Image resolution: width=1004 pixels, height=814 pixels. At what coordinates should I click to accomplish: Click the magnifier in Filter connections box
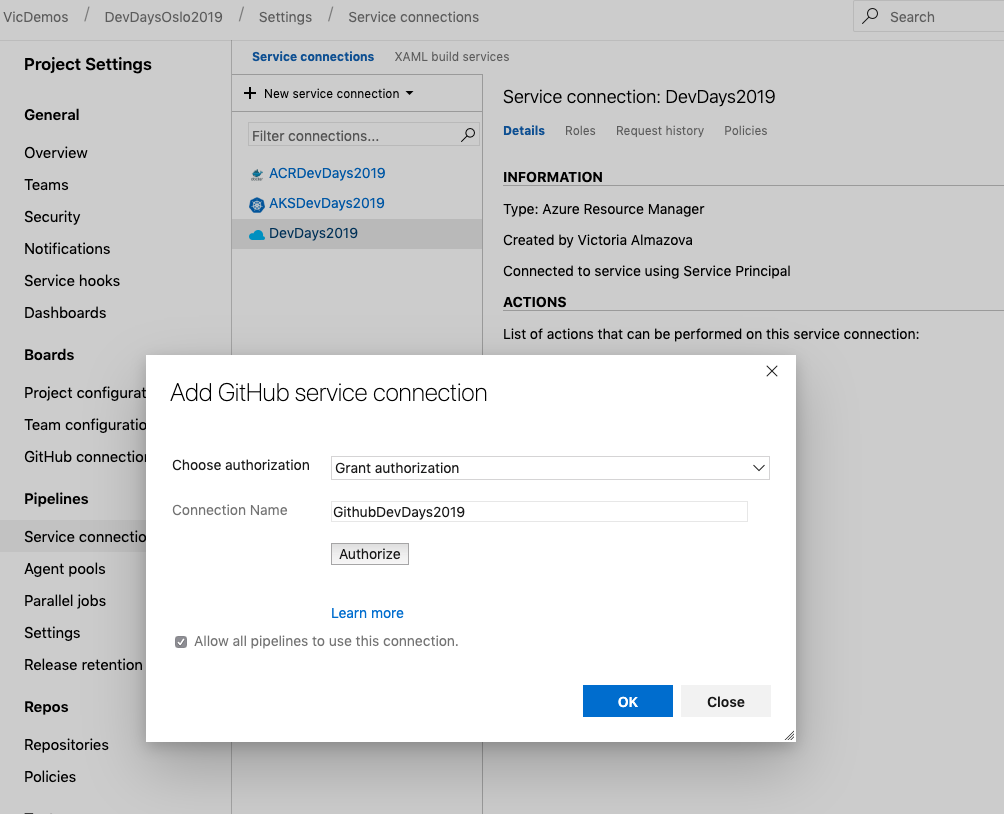[467, 135]
